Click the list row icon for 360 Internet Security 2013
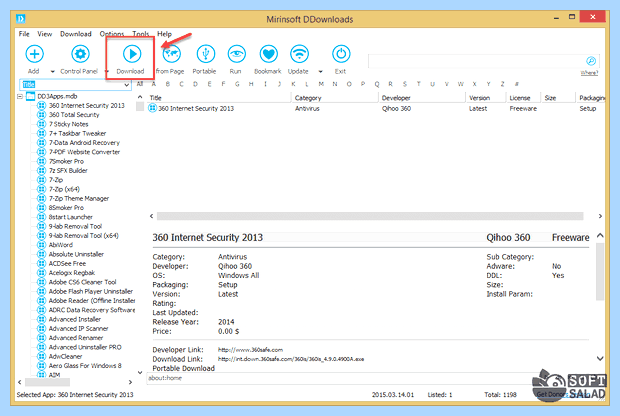Image resolution: width=620 pixels, height=416 pixels. tap(153, 108)
